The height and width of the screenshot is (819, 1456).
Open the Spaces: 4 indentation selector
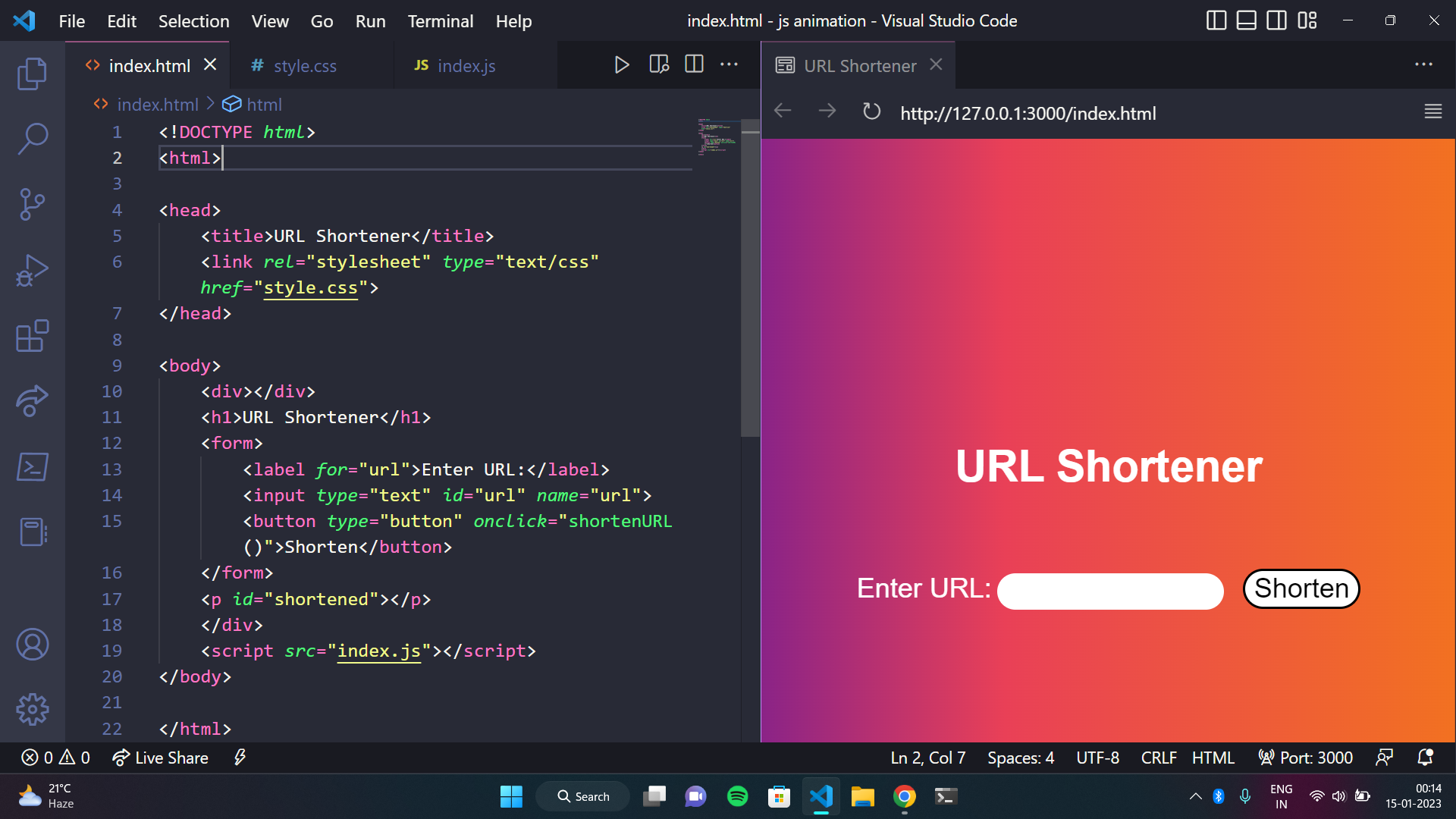(1020, 758)
